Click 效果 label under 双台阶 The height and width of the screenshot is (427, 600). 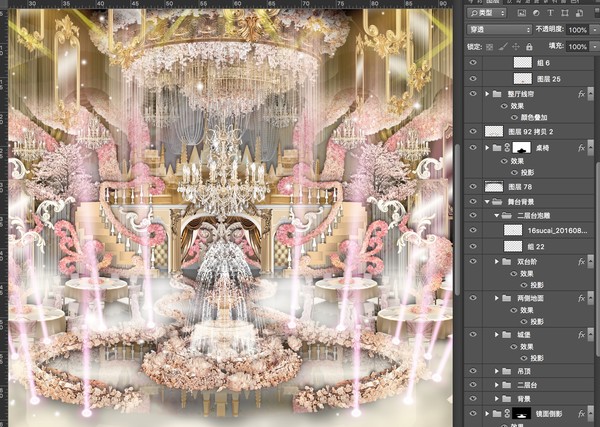527,274
